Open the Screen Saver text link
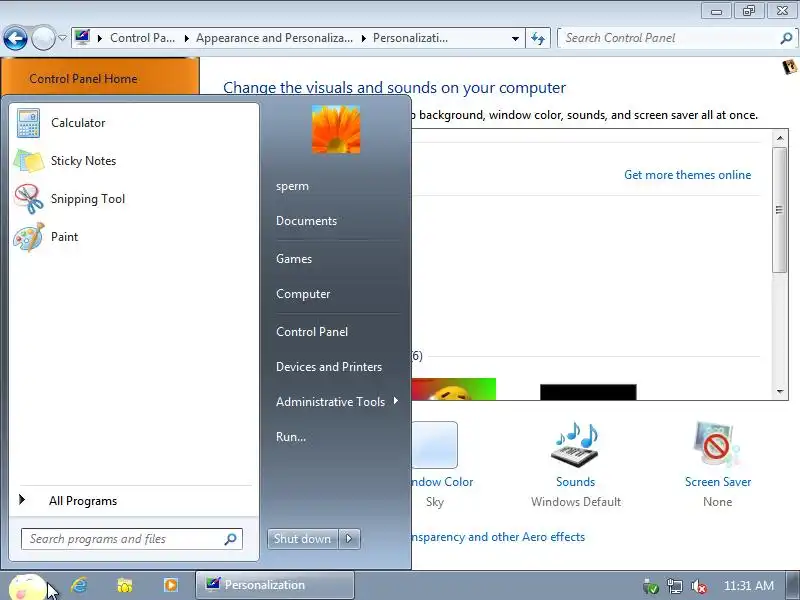The width and height of the screenshot is (800, 600). coord(718,482)
